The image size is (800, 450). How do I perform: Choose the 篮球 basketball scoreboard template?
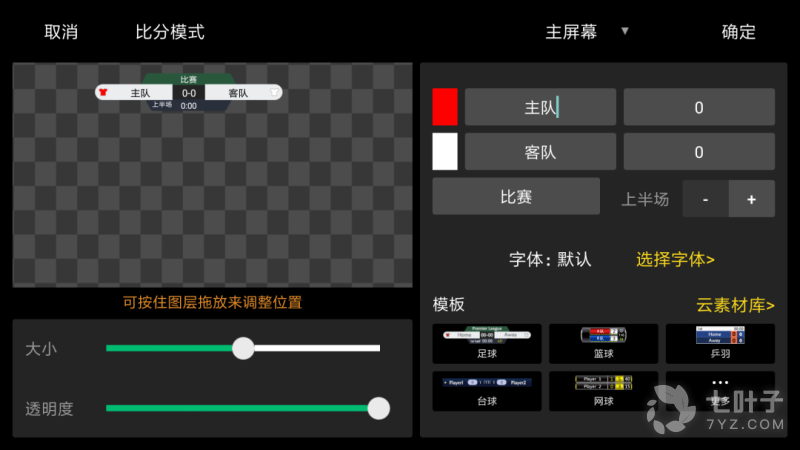coord(604,343)
